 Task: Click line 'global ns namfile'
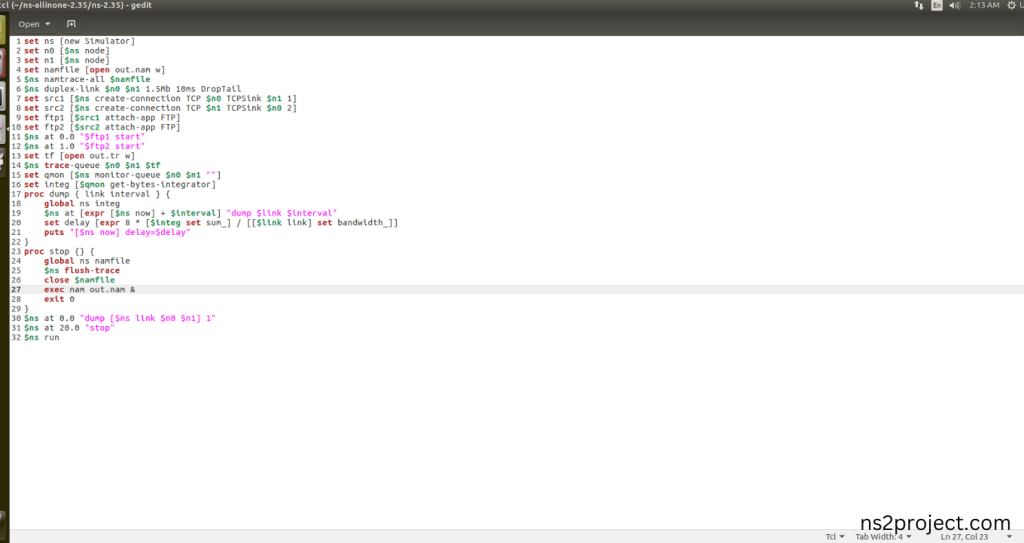(88, 261)
